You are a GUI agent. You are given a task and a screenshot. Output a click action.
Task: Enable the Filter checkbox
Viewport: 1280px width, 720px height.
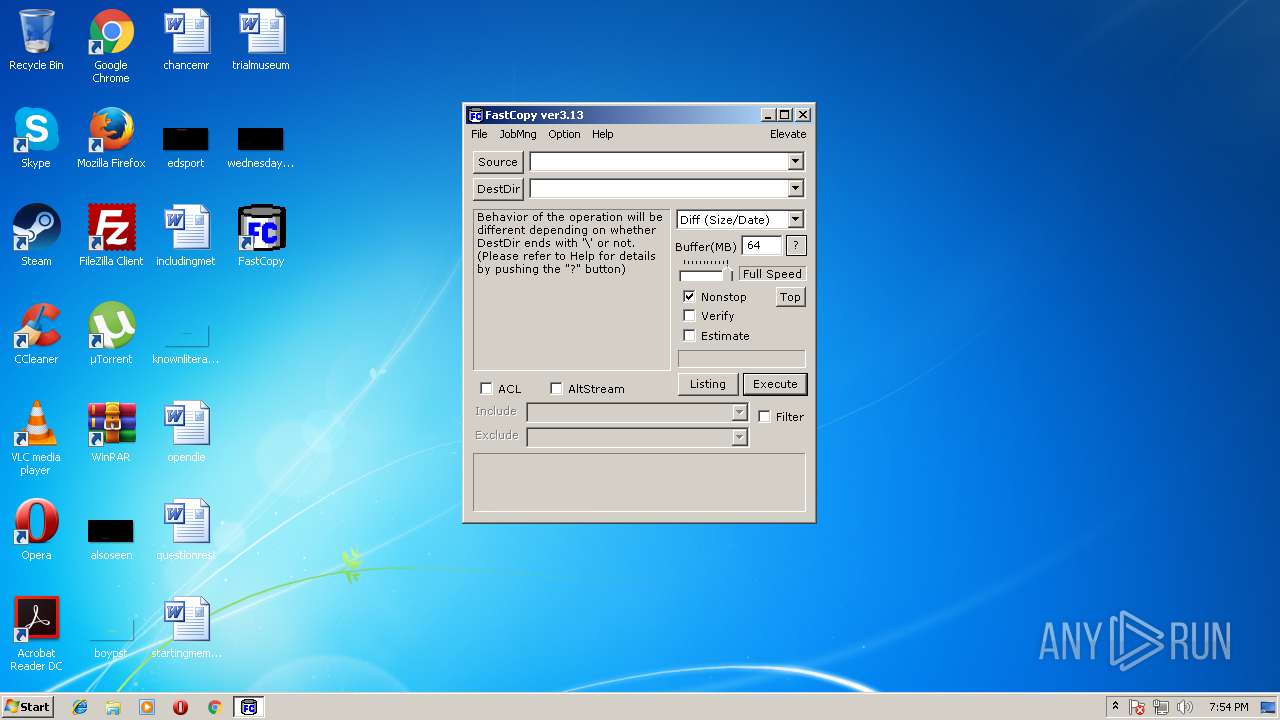[x=764, y=417]
